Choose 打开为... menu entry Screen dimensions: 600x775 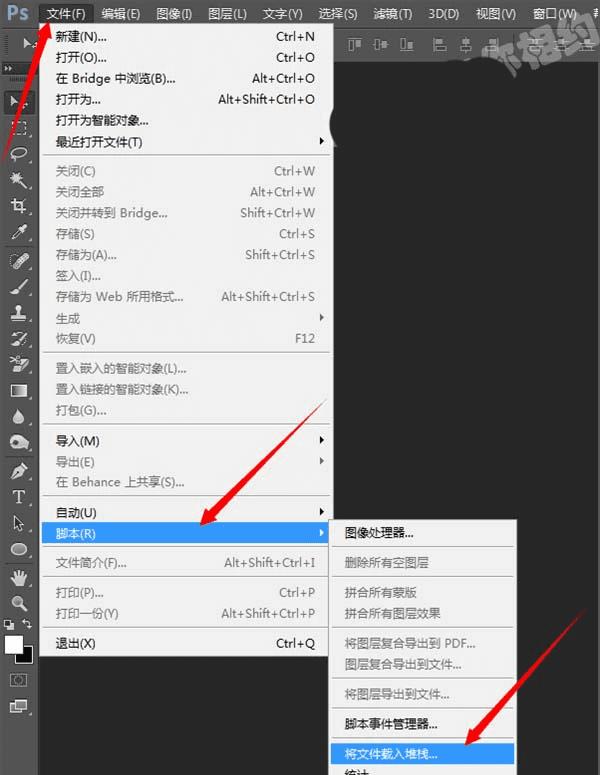tap(186, 99)
